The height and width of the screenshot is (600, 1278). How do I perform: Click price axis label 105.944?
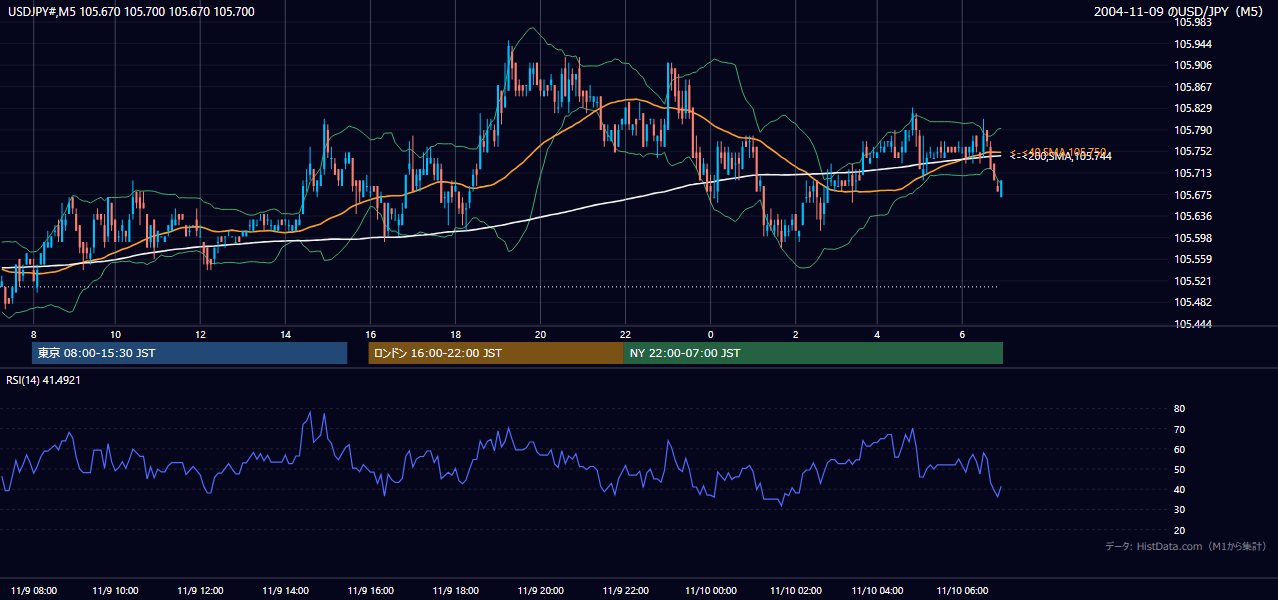click(x=1193, y=44)
